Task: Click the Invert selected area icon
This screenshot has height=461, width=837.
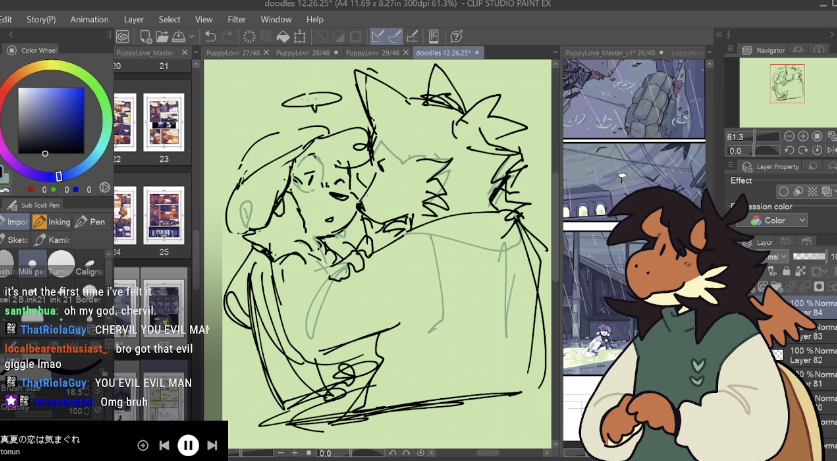Action: pos(338,36)
